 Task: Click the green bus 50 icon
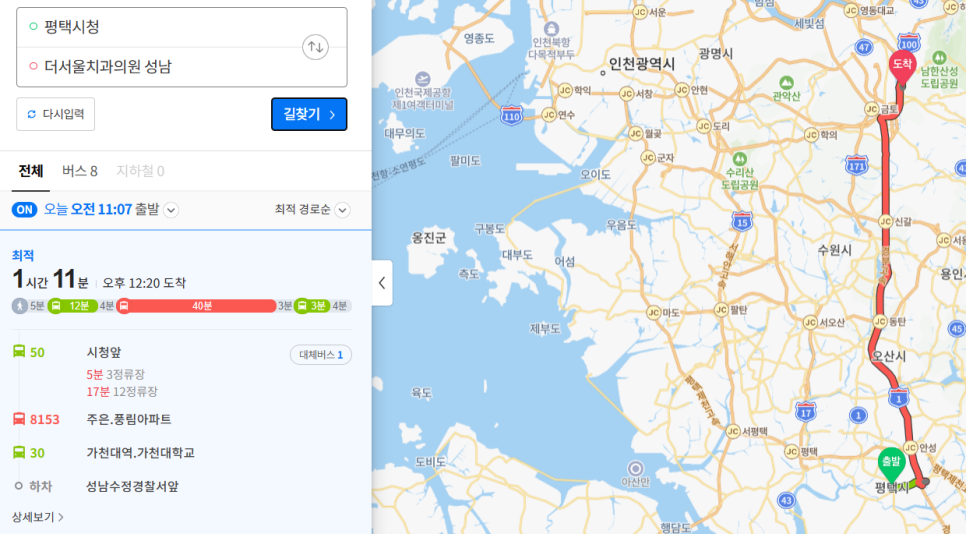pos(19,352)
